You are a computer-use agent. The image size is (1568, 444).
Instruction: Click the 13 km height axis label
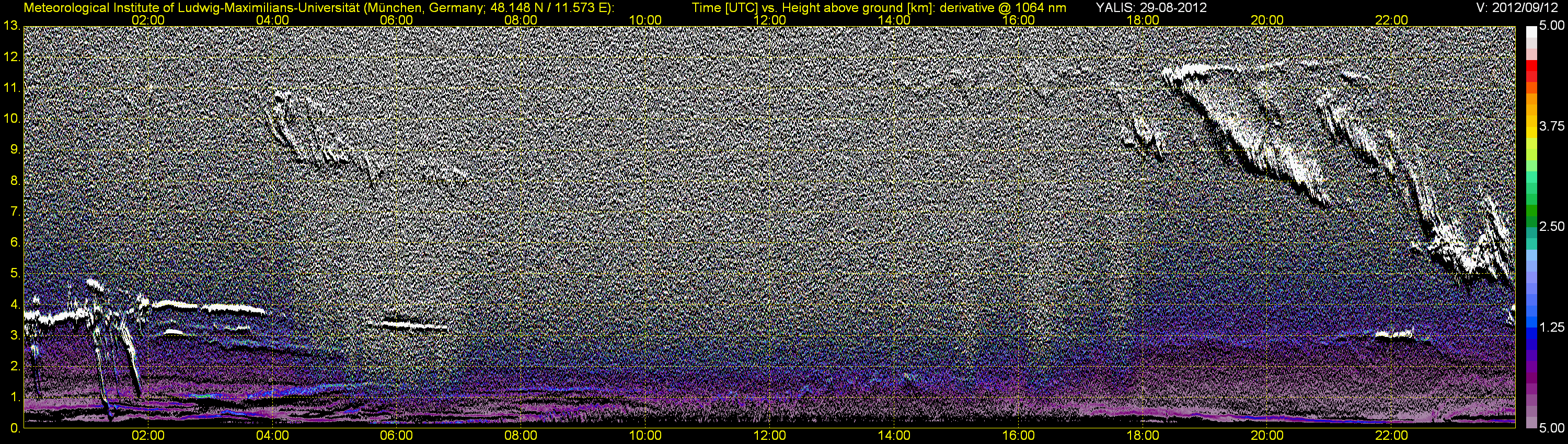(11, 26)
